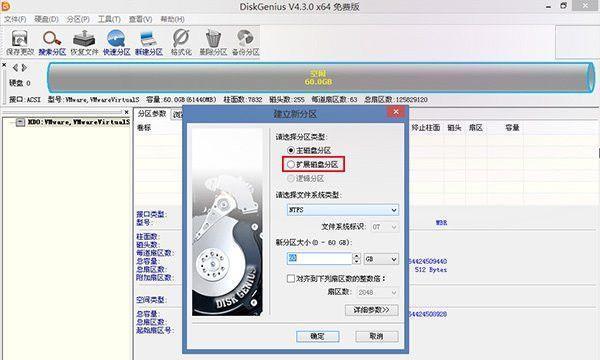Close the disk map bar with small x

click(4, 65)
